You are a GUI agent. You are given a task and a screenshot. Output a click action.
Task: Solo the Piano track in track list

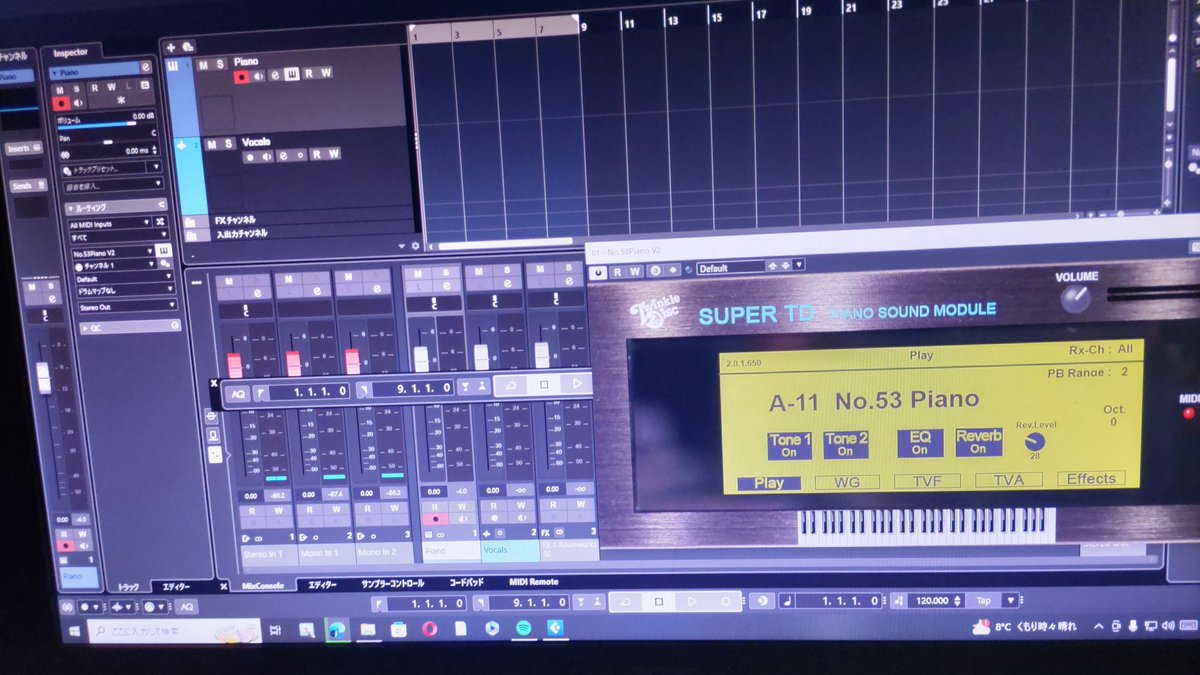[x=220, y=63]
